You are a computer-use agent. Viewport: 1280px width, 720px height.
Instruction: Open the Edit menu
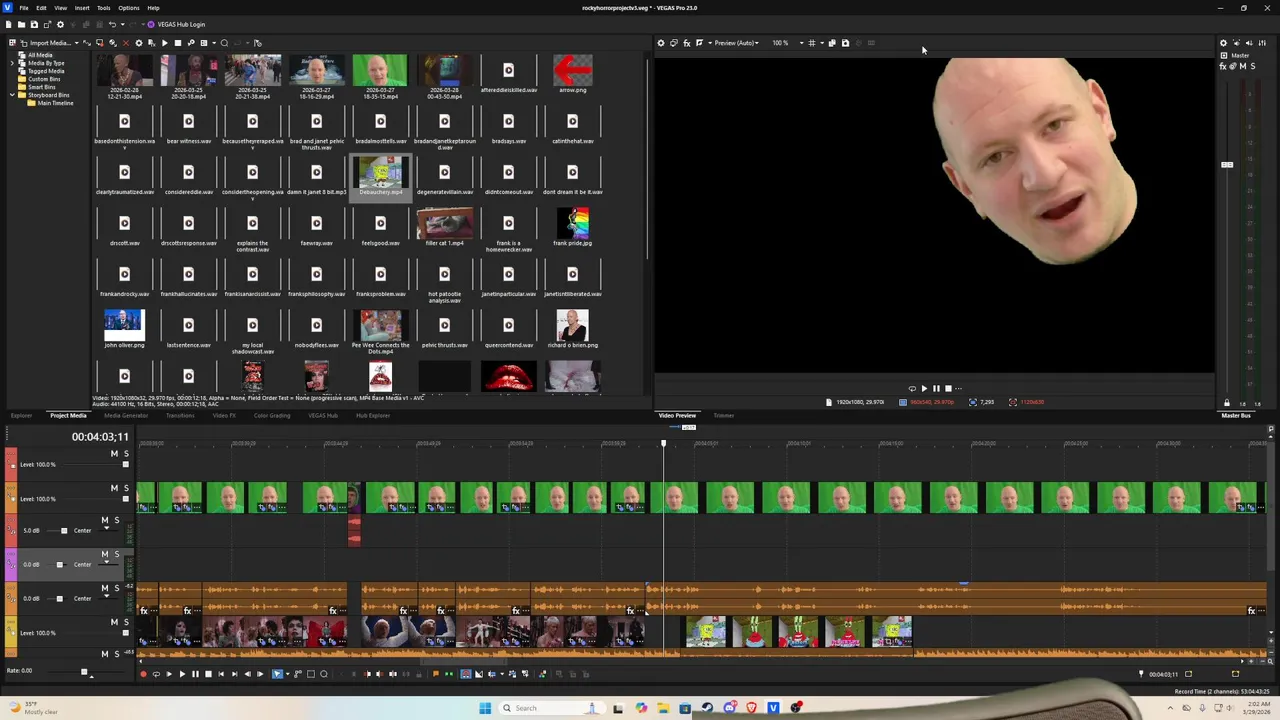tap(41, 8)
